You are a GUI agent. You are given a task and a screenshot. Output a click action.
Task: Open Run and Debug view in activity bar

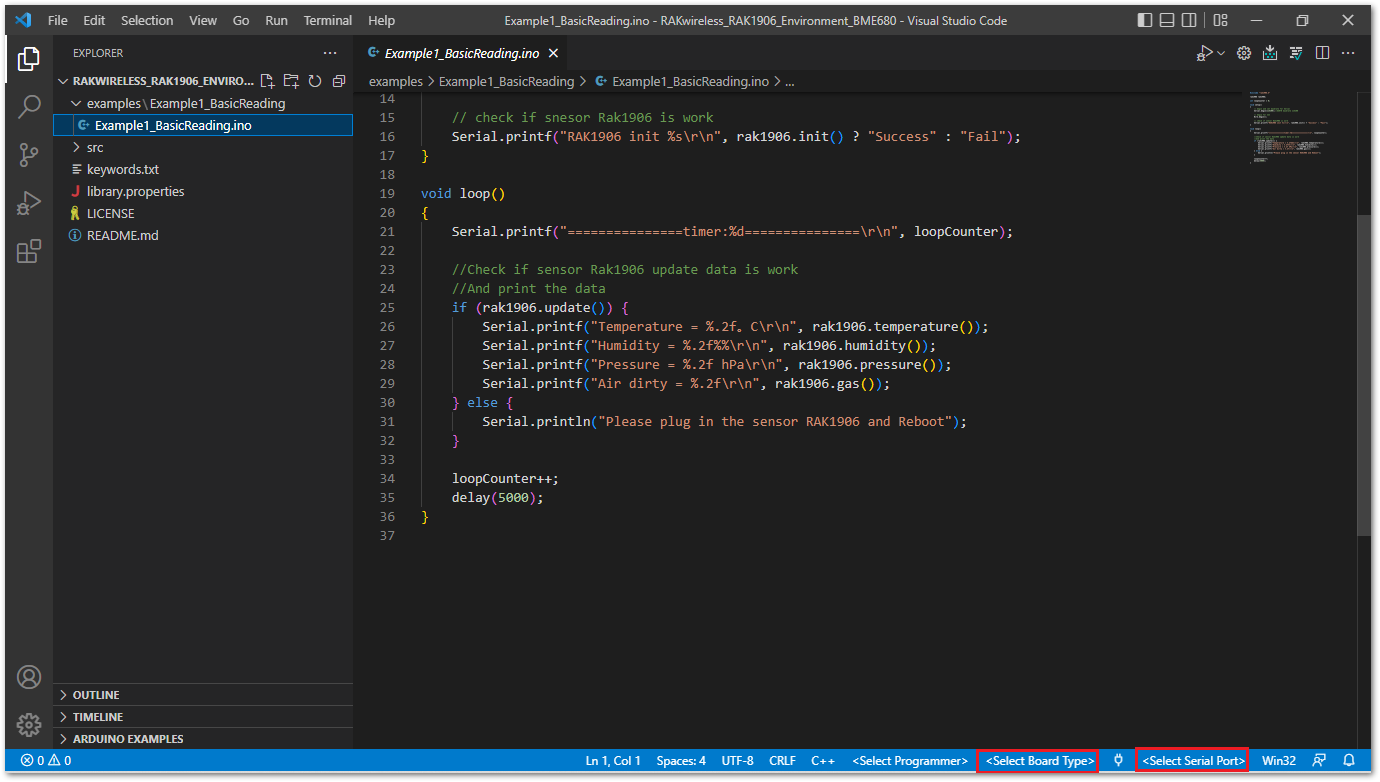pos(29,203)
